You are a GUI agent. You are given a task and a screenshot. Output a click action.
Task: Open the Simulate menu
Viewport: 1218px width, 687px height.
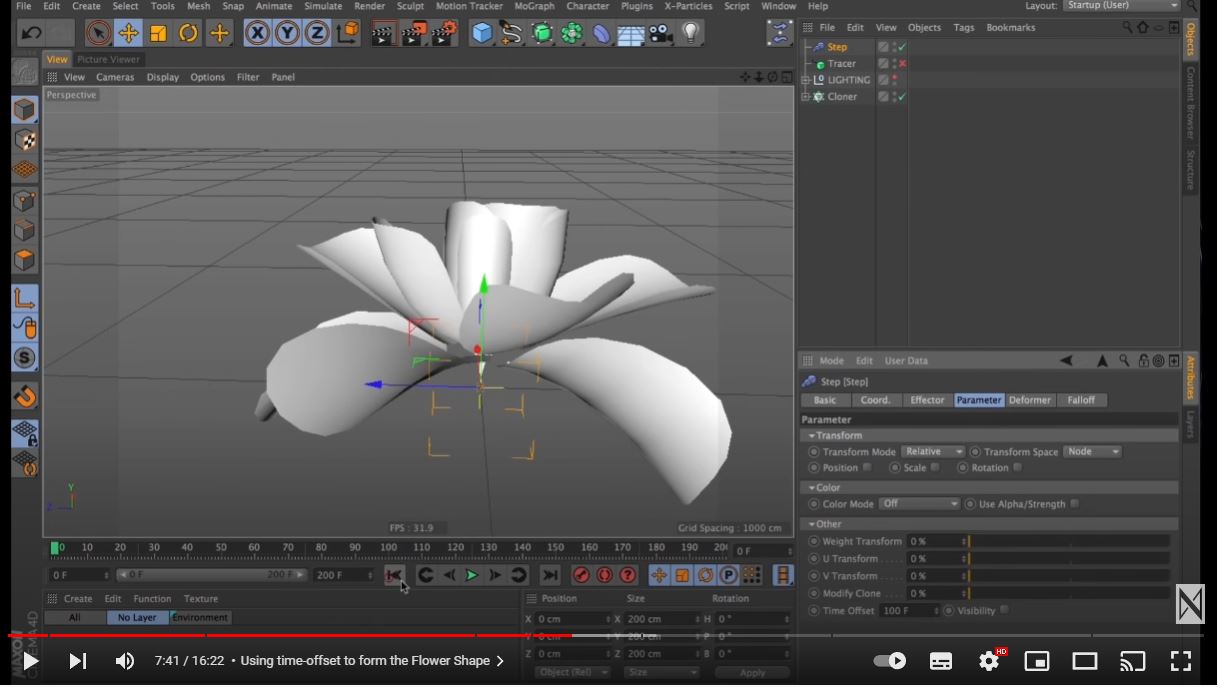pyautogui.click(x=323, y=6)
